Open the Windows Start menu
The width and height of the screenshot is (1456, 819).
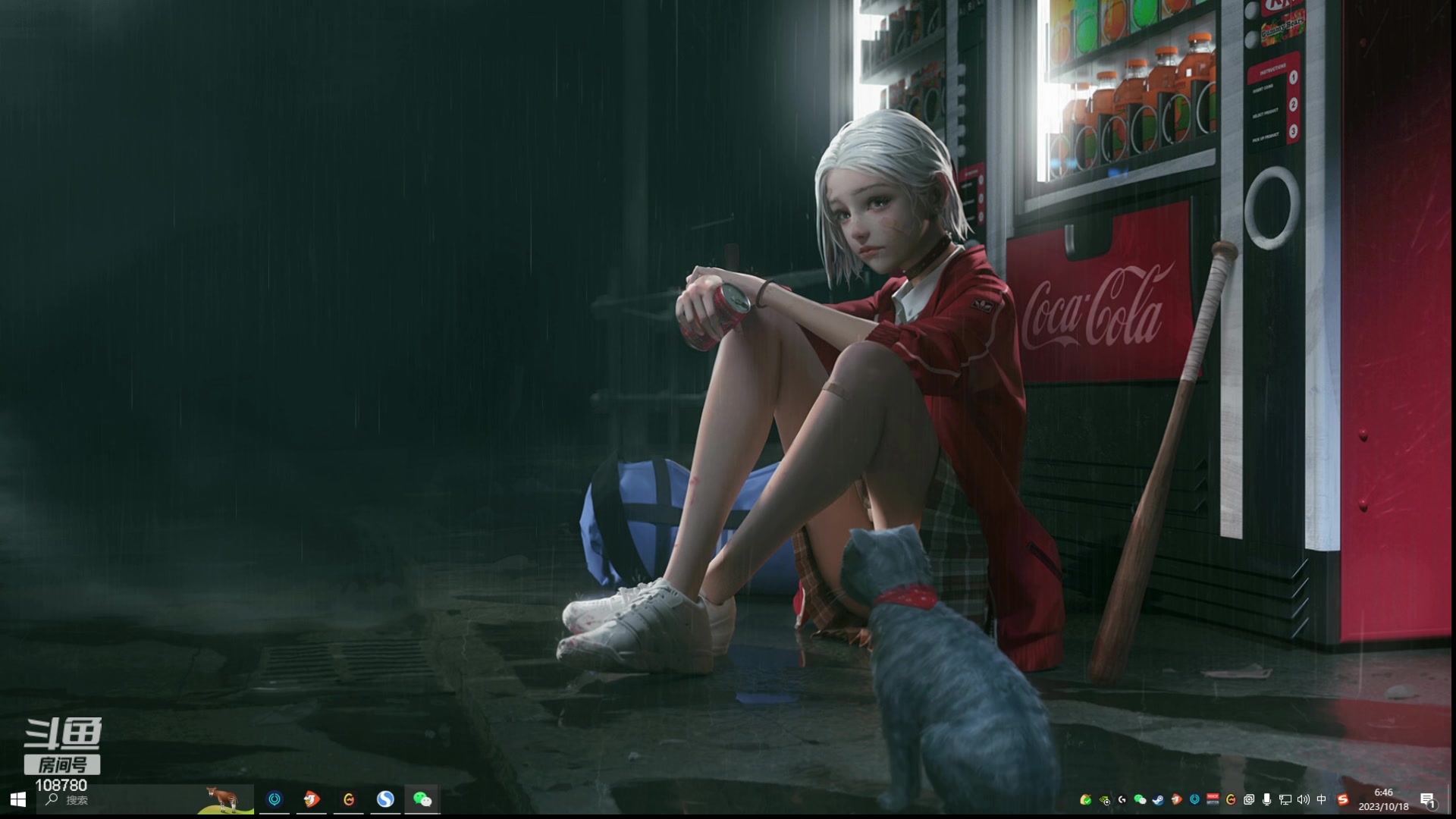point(18,799)
